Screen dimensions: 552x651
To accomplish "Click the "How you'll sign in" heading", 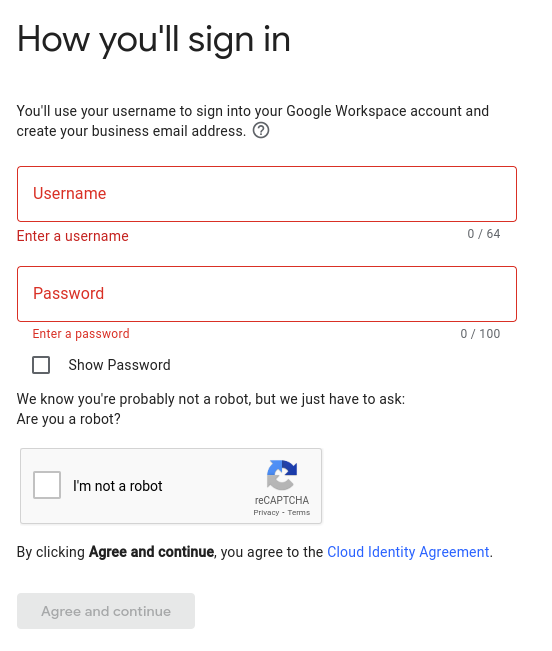I will coord(154,40).
